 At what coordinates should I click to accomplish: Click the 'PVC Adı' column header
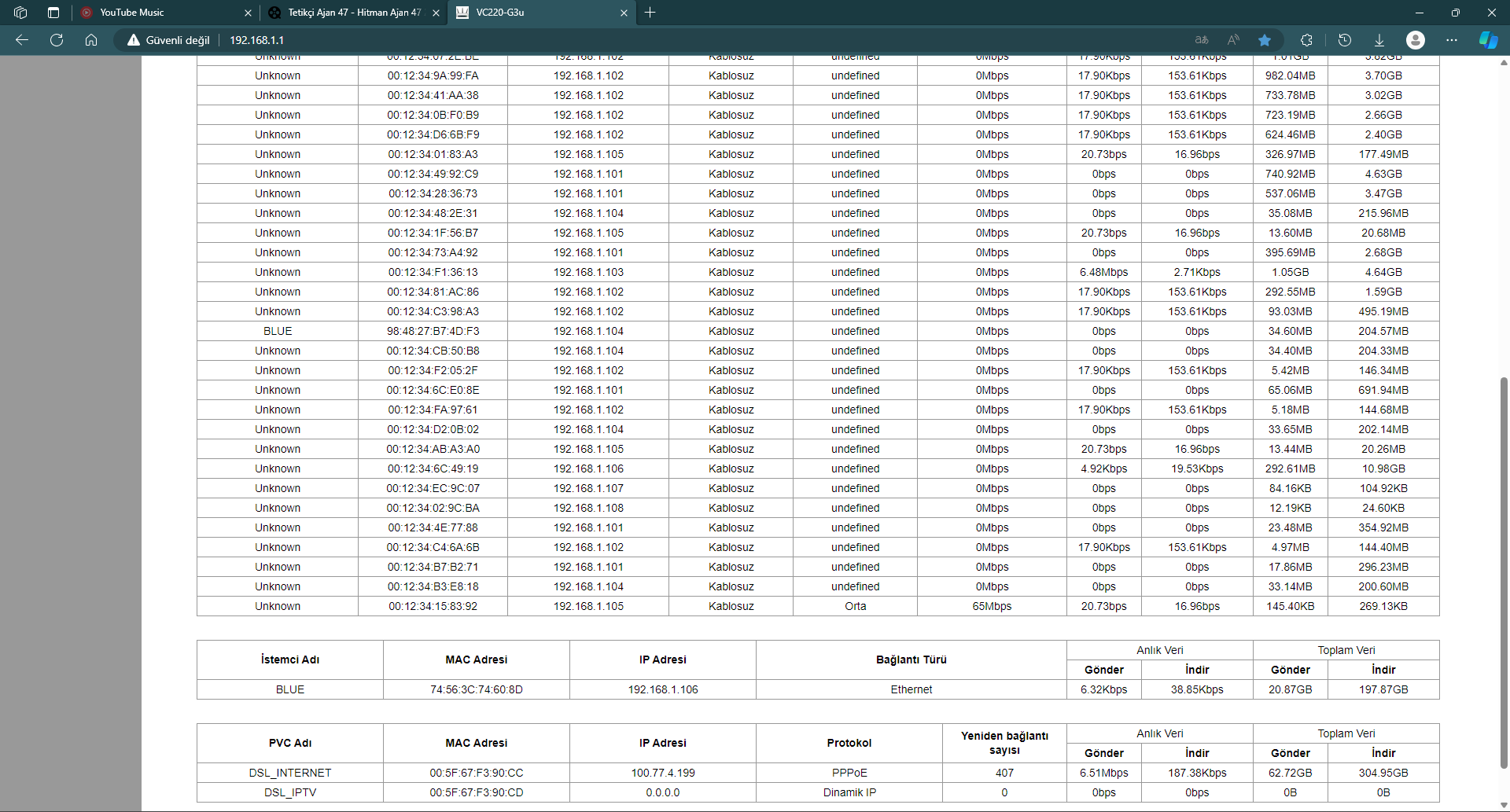(290, 743)
